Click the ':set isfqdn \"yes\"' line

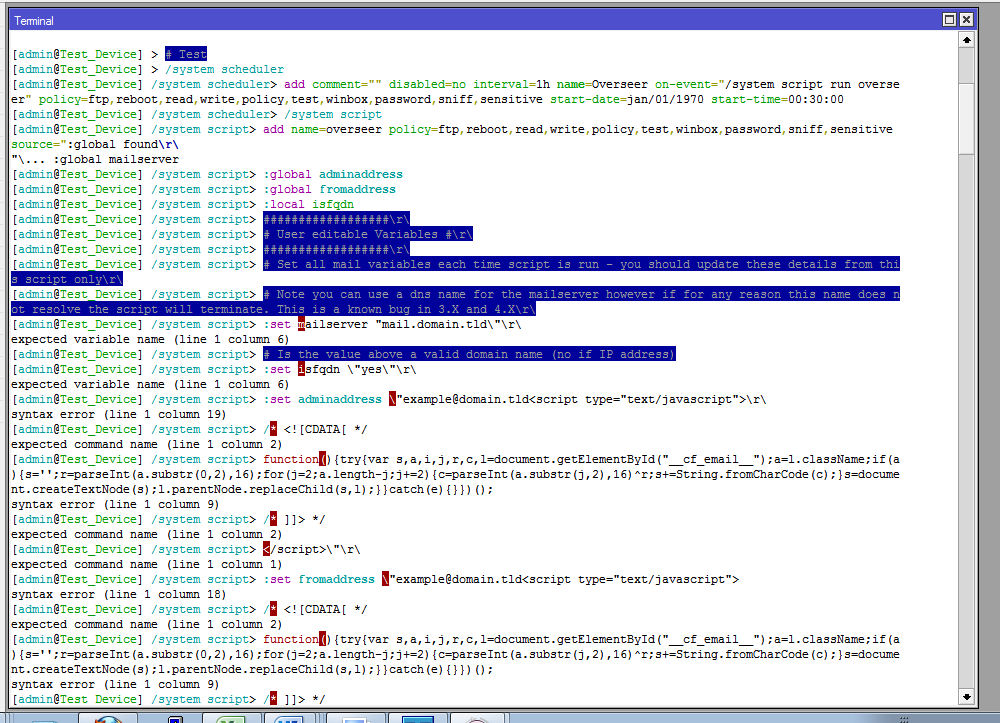pos(339,370)
